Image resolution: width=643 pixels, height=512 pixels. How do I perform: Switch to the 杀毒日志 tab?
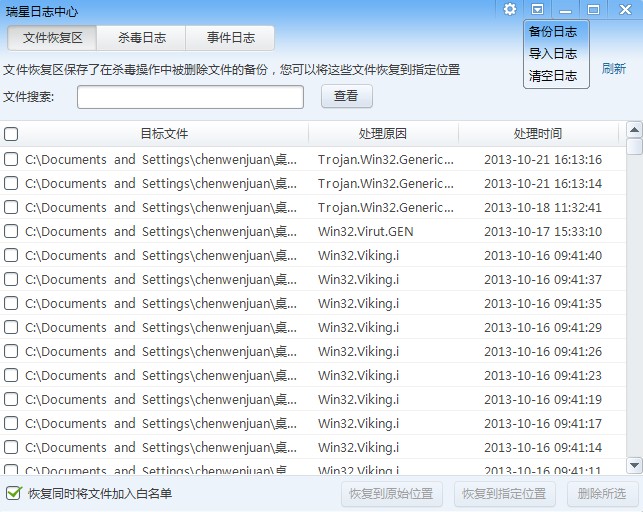141,38
